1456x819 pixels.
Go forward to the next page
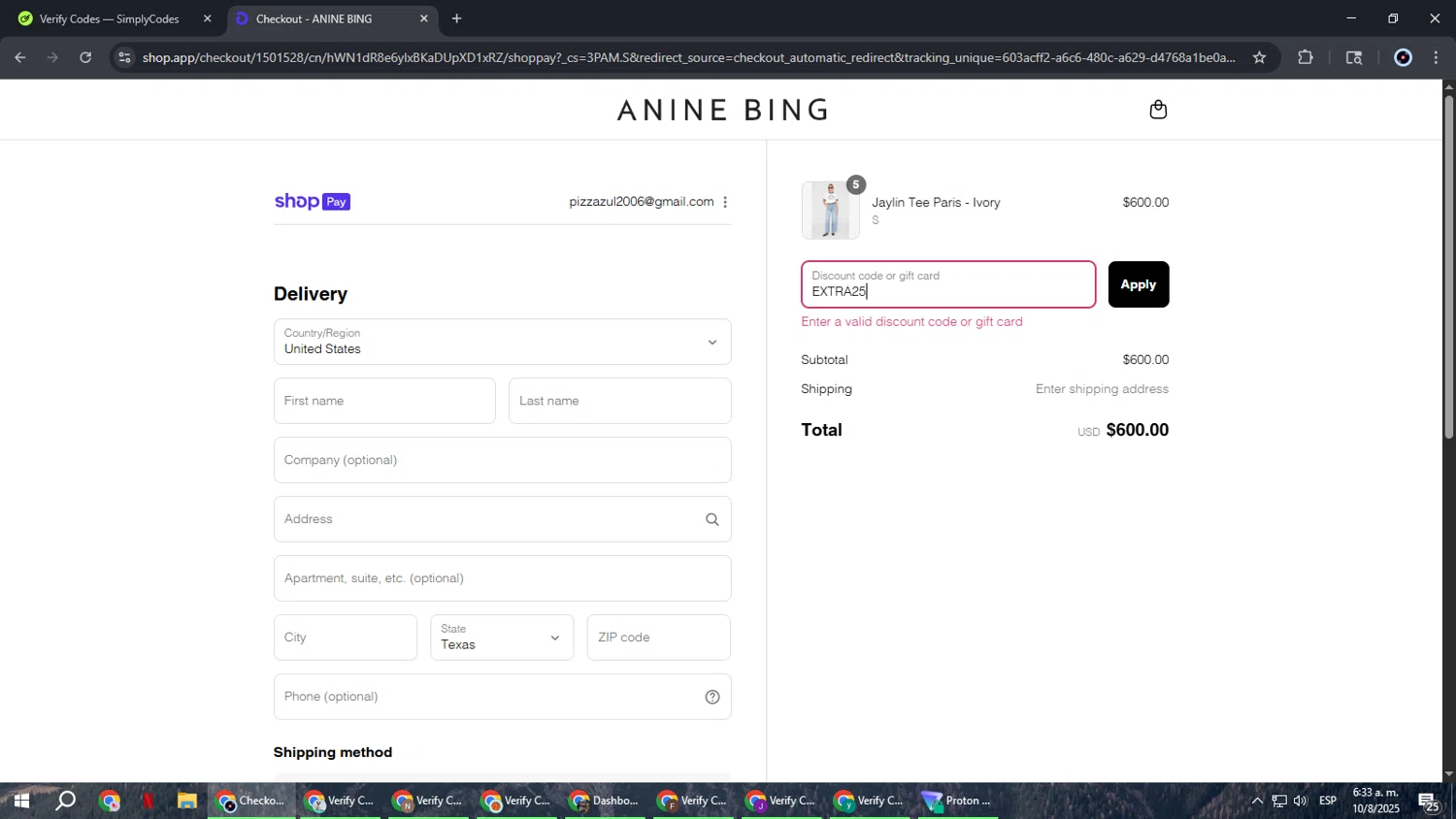point(52,57)
